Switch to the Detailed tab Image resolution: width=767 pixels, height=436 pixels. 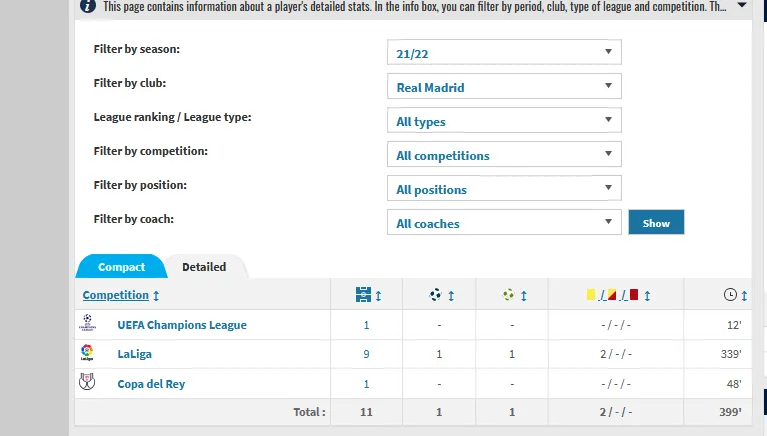pos(204,267)
